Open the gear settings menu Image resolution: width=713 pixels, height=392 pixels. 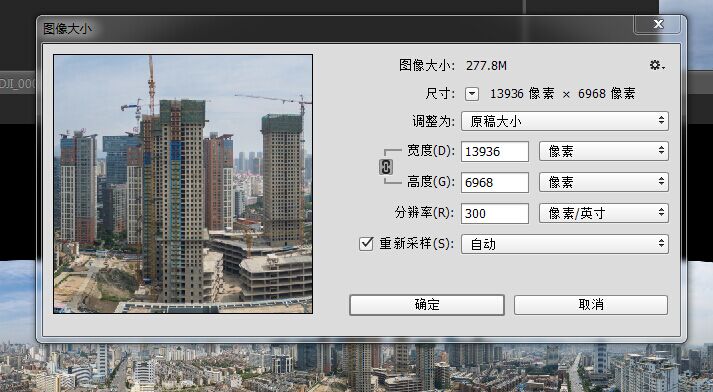(657, 65)
